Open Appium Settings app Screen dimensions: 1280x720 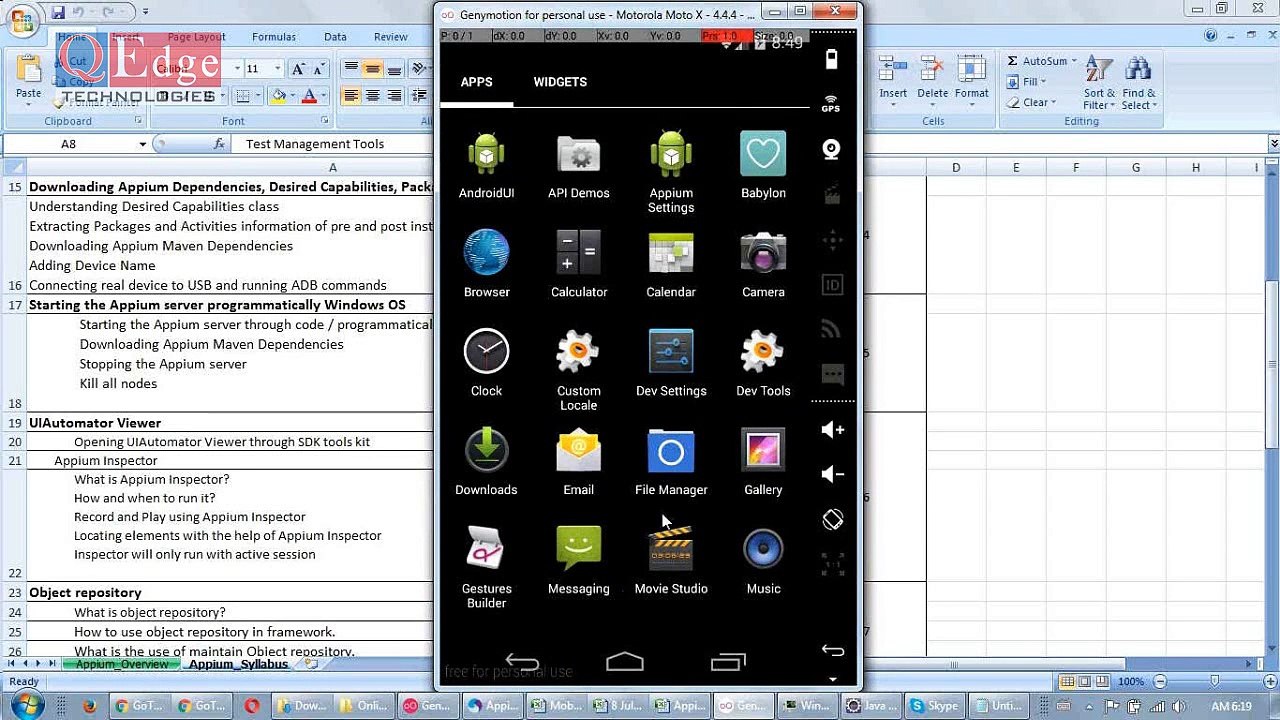(671, 172)
